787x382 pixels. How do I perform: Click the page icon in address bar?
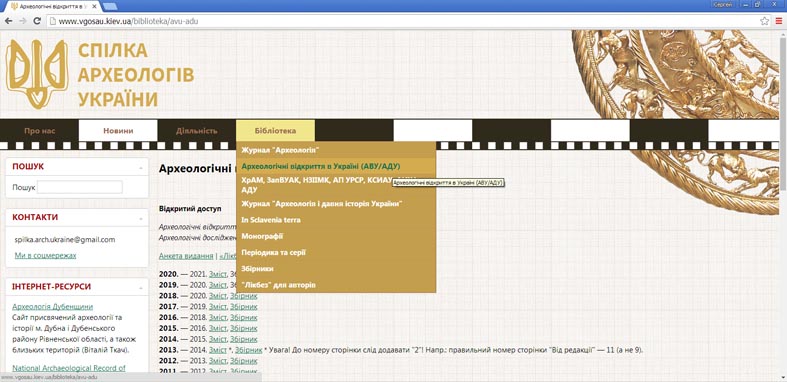(52, 22)
